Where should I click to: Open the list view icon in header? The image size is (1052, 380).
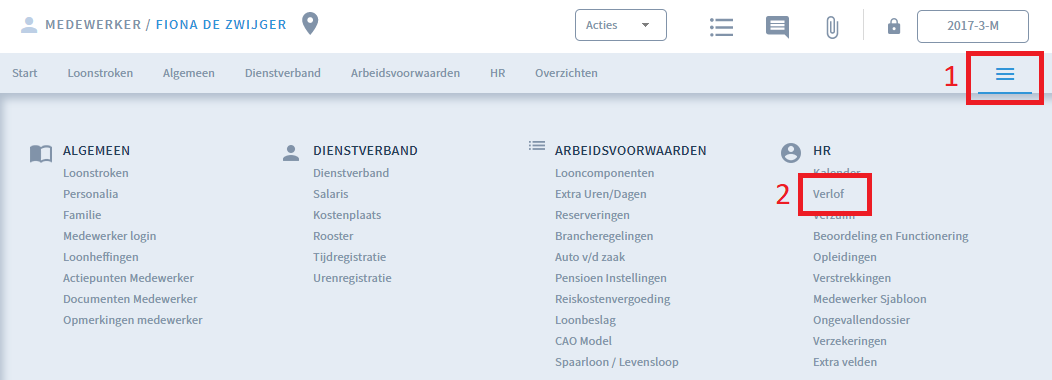point(721,27)
